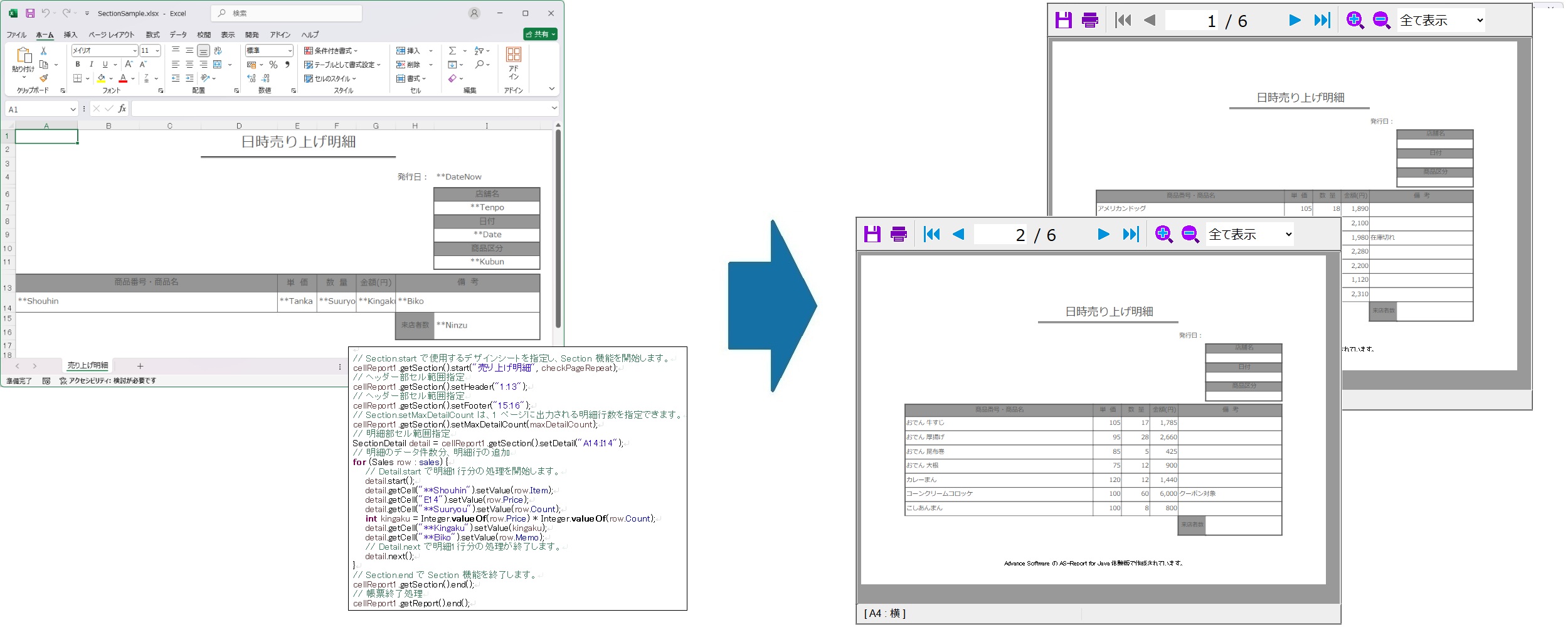Click the save icon in the Excel title bar
The height and width of the screenshot is (627, 1568).
[29, 13]
